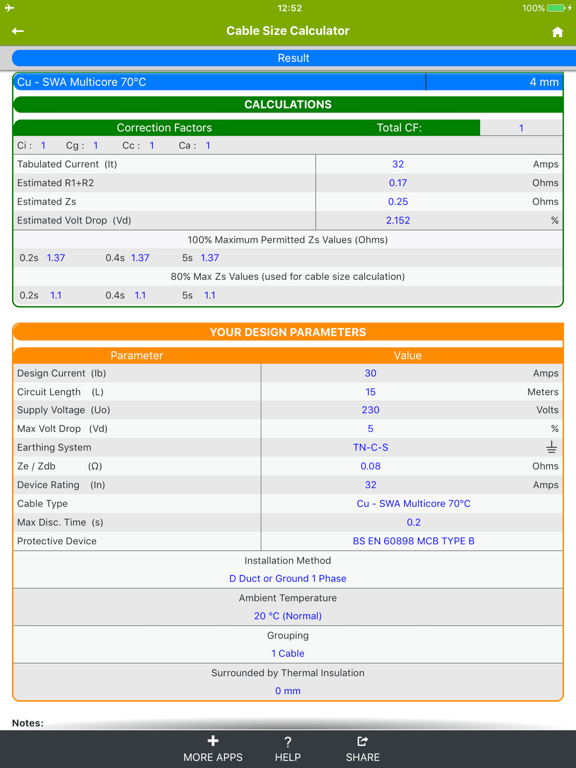Image resolution: width=576 pixels, height=768 pixels.
Task: Tap Installation Method label
Action: [x=288, y=560]
